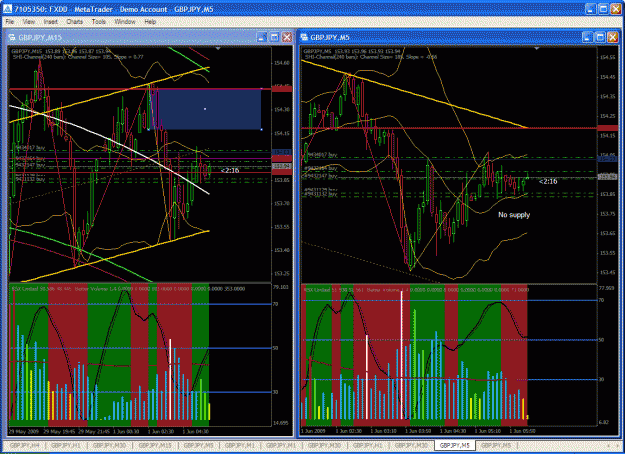Open the File menu

[x=10, y=22]
